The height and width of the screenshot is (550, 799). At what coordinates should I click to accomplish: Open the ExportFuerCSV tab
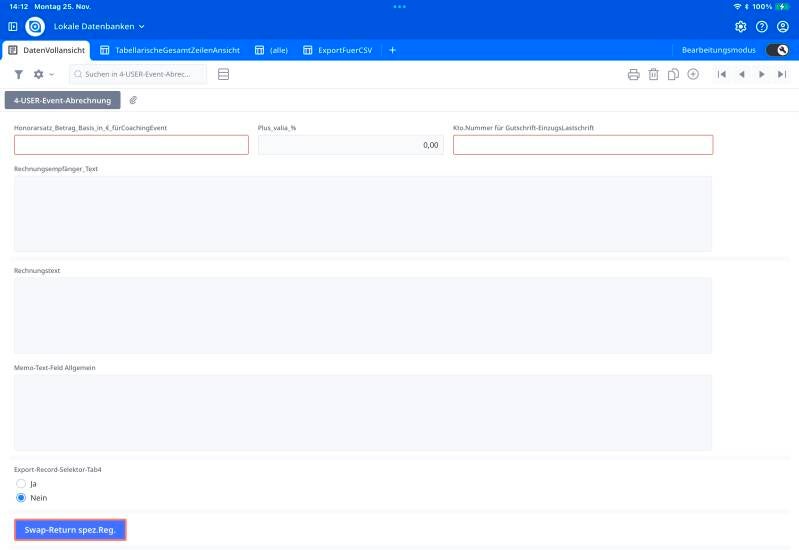(x=336, y=50)
